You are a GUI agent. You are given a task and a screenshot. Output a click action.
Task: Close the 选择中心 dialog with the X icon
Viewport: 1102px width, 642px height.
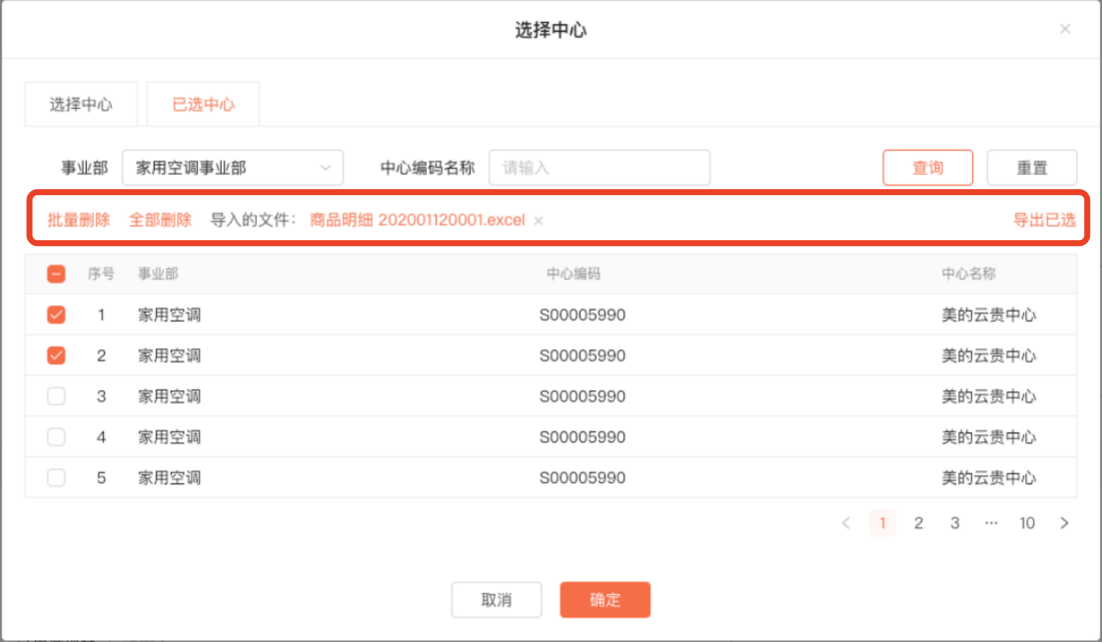point(1065,29)
